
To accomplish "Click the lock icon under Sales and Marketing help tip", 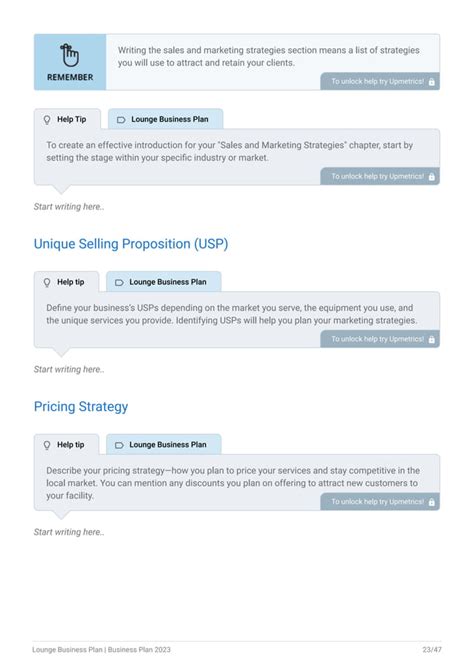I will tap(432, 176).
